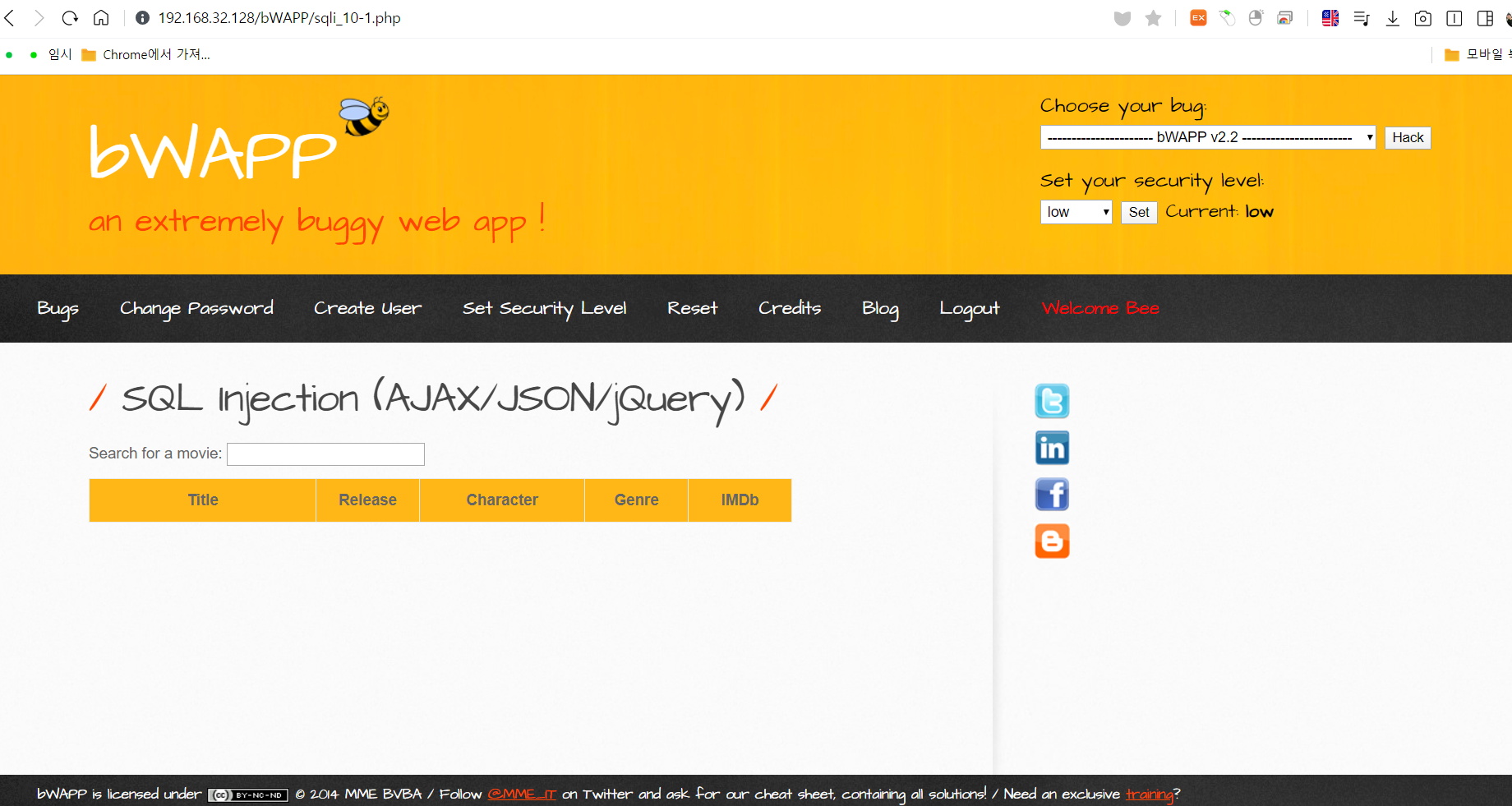The image size is (1512, 806).
Task: Click Reset in the navigation bar
Action: [692, 308]
